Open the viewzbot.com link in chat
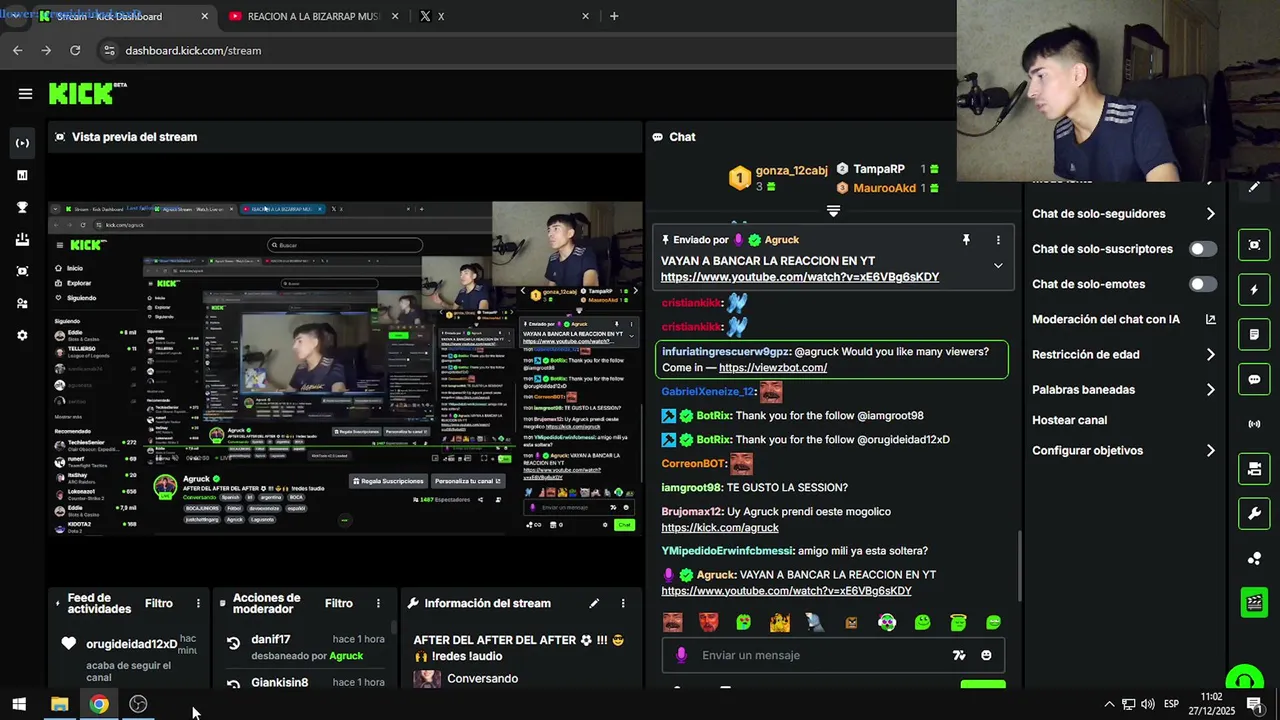The image size is (1280, 720). click(x=773, y=368)
